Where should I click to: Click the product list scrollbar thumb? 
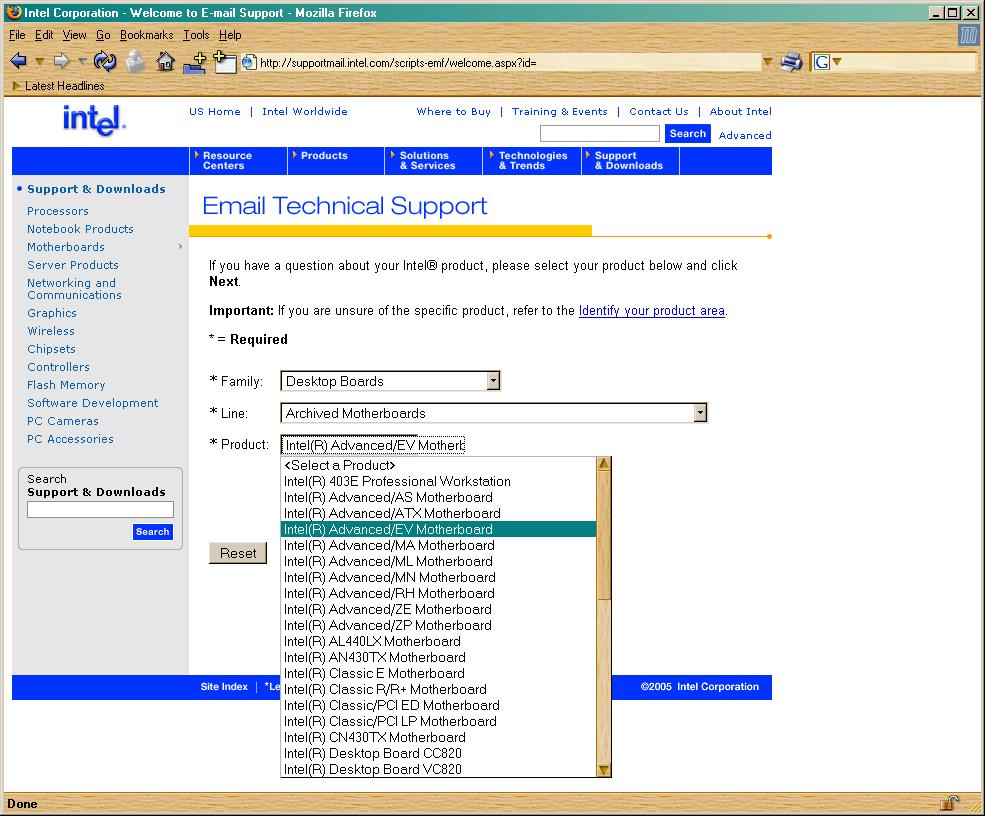(x=604, y=535)
